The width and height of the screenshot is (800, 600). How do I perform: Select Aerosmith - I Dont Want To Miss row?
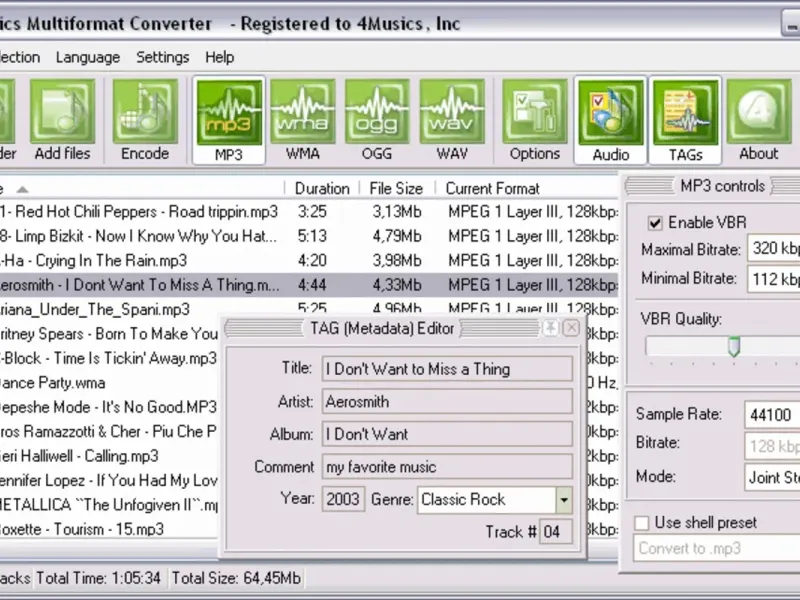point(309,285)
